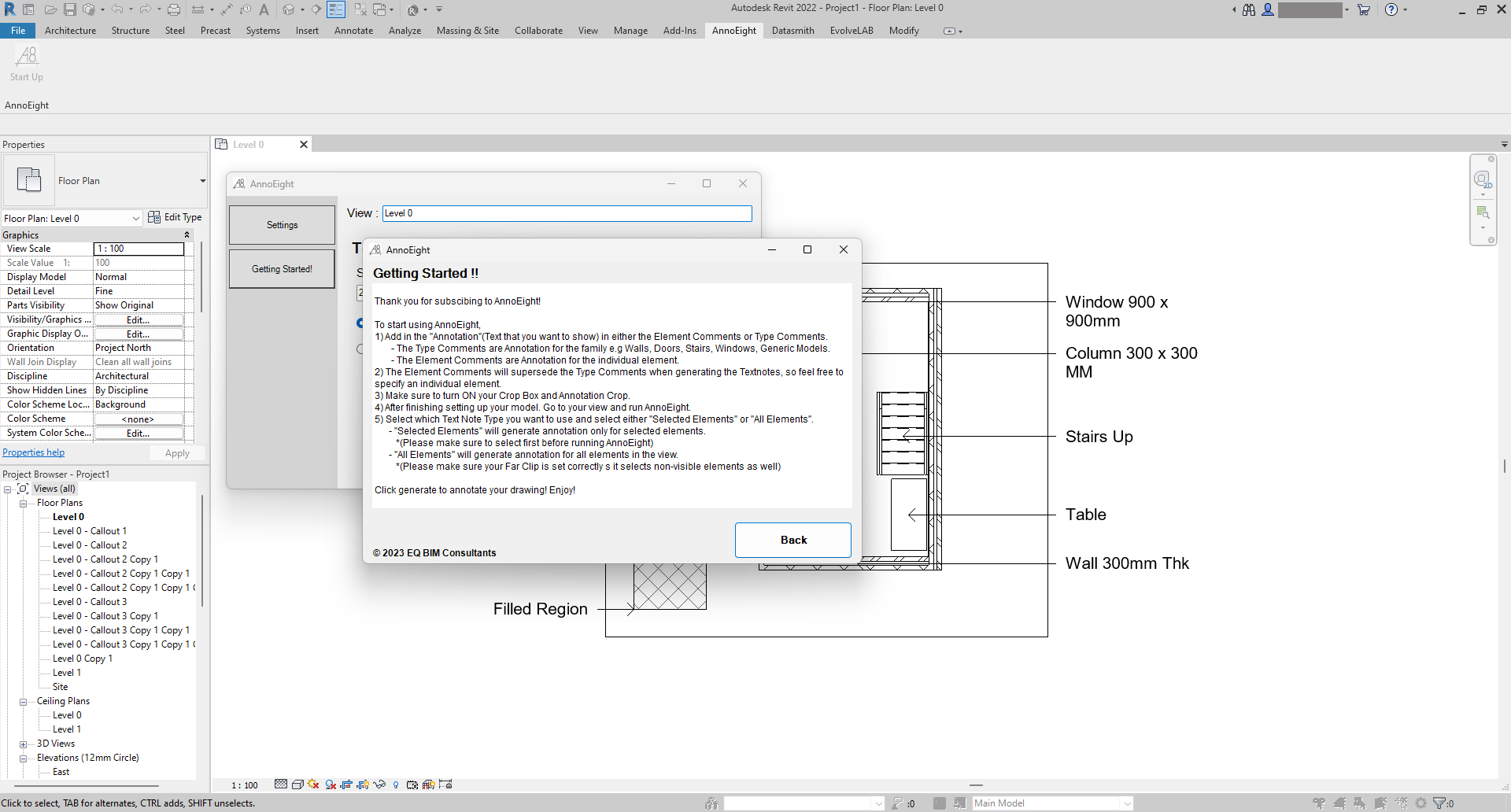
Task: Open the Edit Type button in Properties
Action: click(x=175, y=217)
